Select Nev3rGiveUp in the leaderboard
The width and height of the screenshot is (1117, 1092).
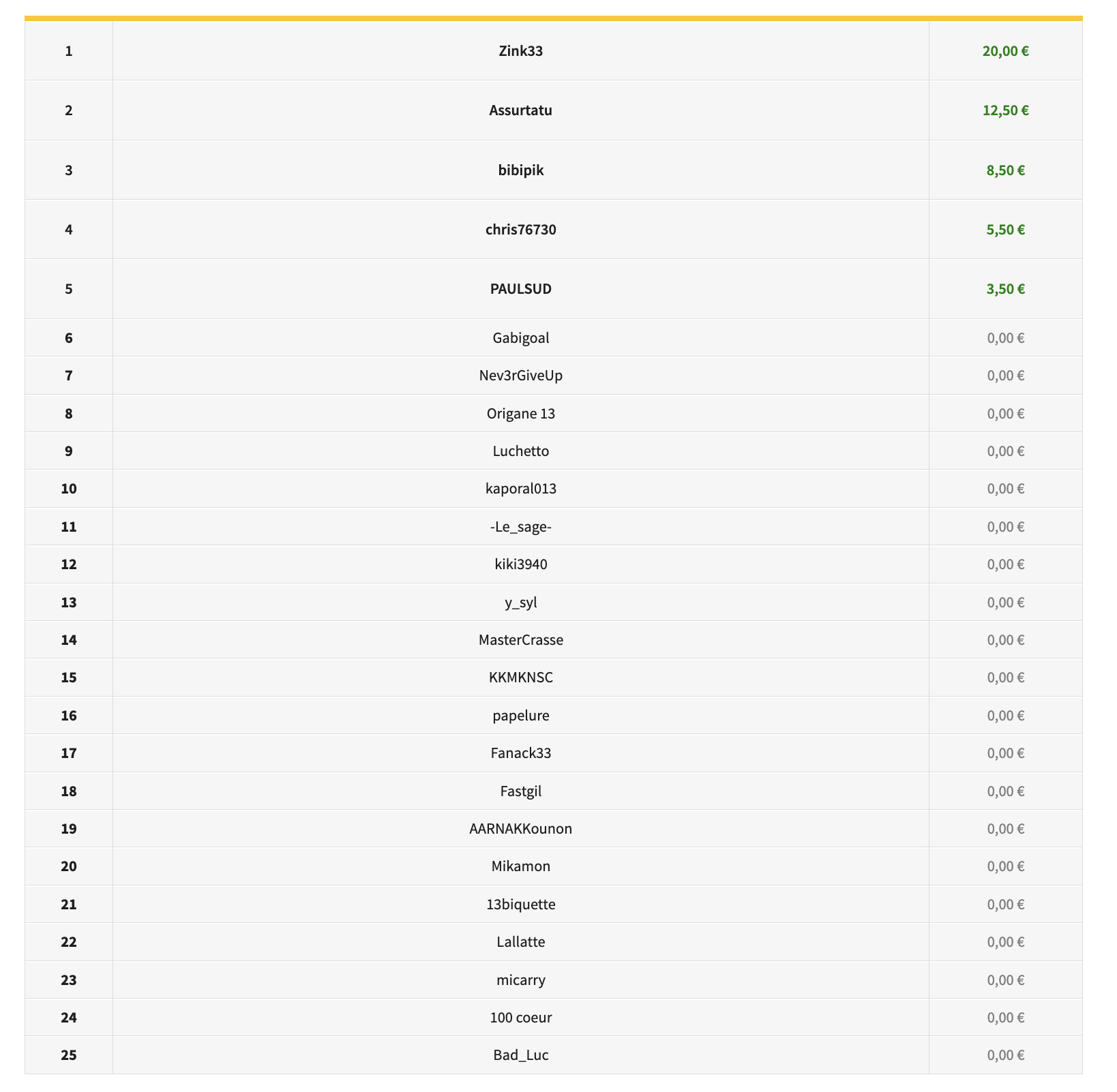(x=520, y=376)
